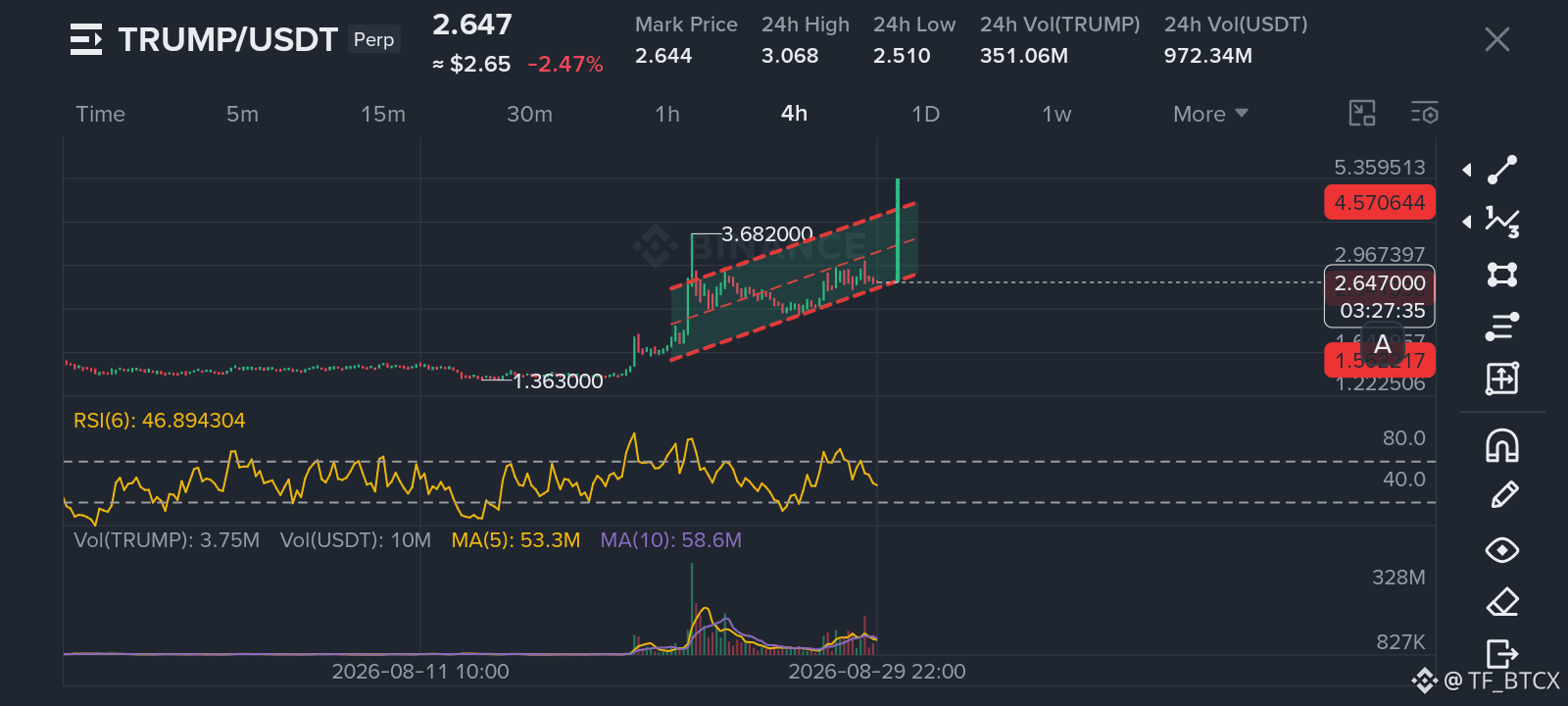The height and width of the screenshot is (706, 1568).
Task: Switch to the Time chart view
Action: (x=101, y=114)
